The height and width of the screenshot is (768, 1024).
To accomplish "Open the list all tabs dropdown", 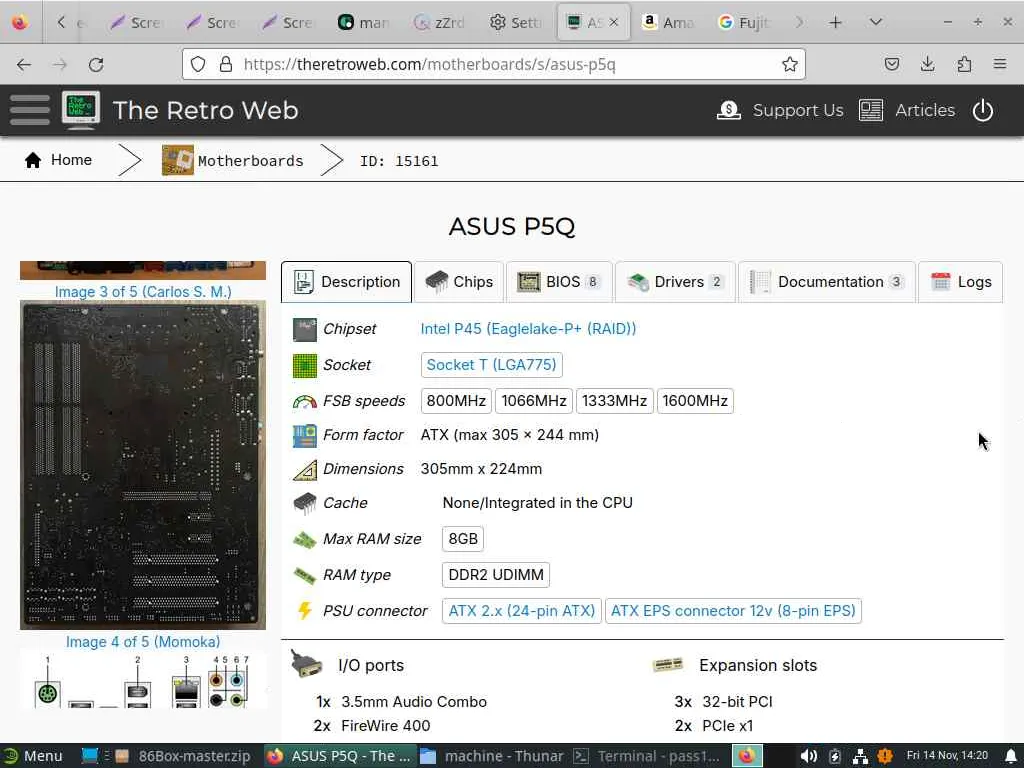I will [x=876, y=22].
